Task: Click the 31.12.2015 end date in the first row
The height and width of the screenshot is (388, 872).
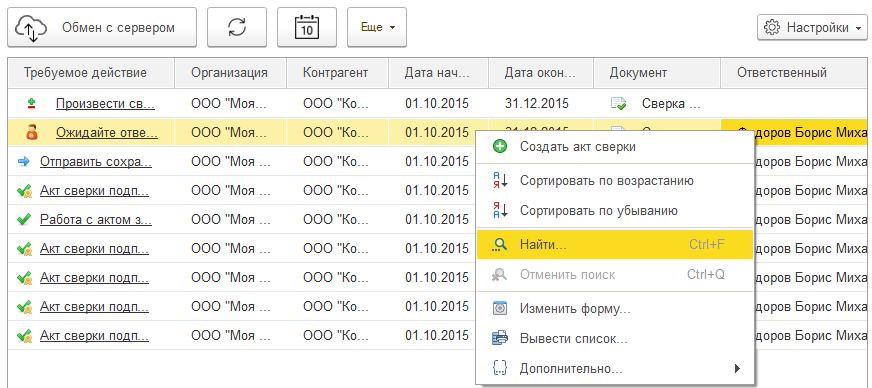Action: tap(537, 103)
